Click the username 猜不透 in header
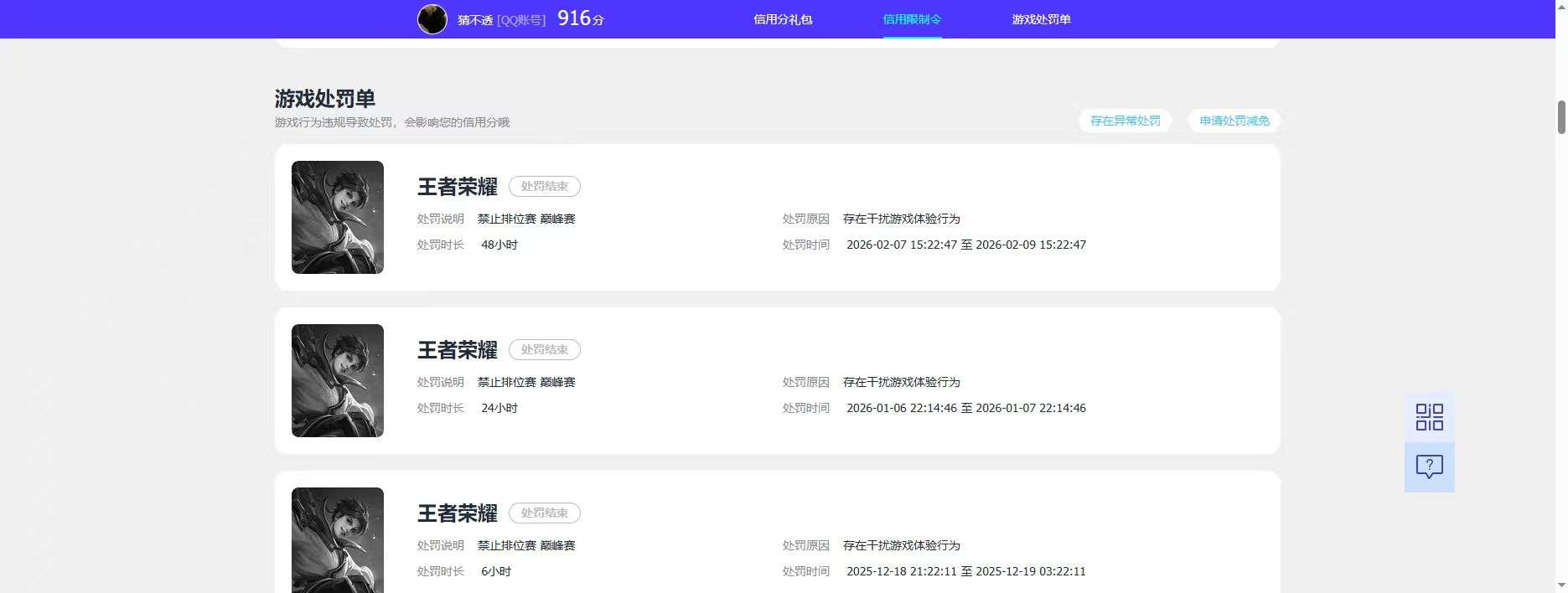 [x=475, y=20]
